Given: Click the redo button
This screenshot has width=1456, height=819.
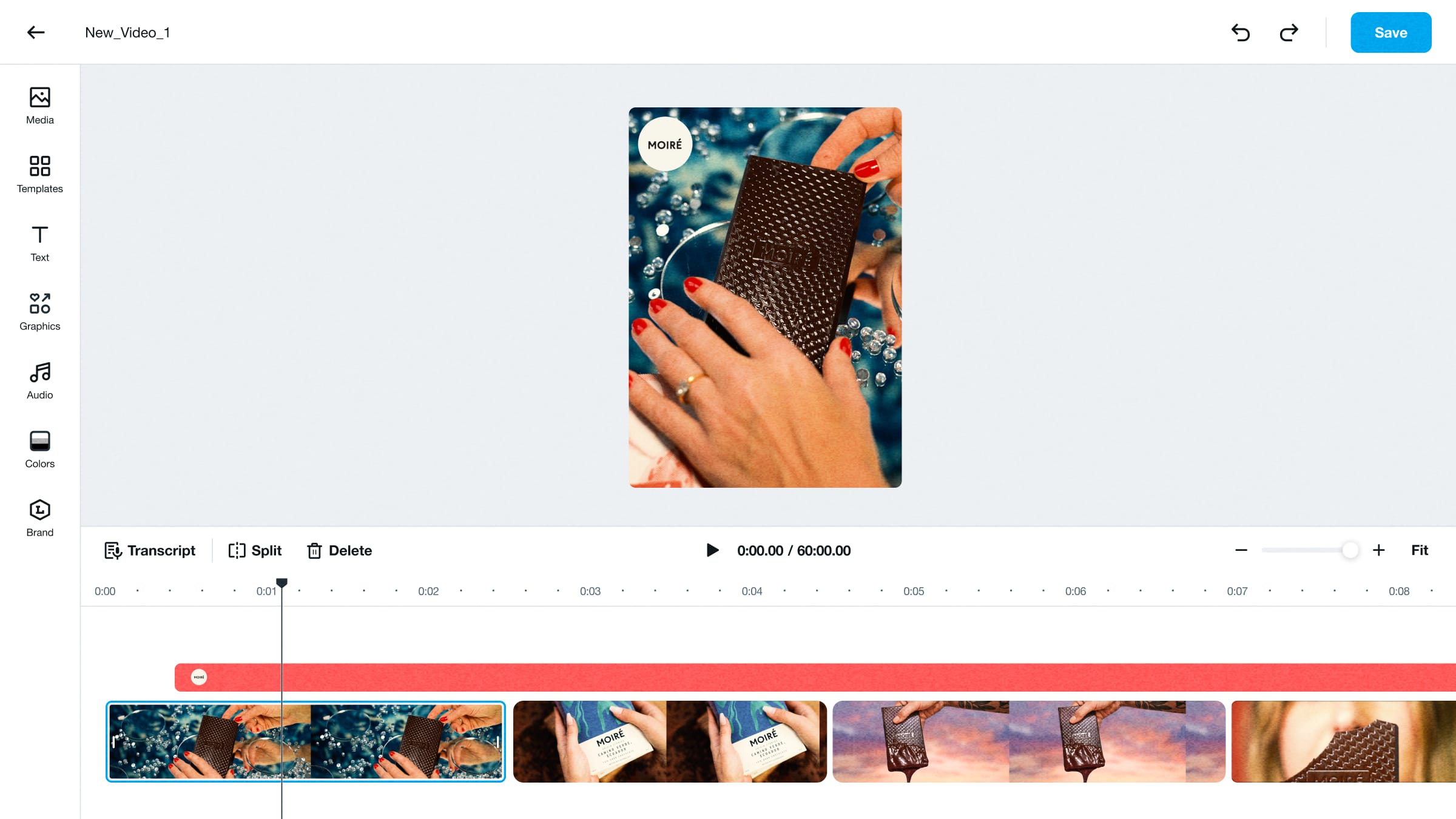Looking at the screenshot, I should tap(1289, 32).
